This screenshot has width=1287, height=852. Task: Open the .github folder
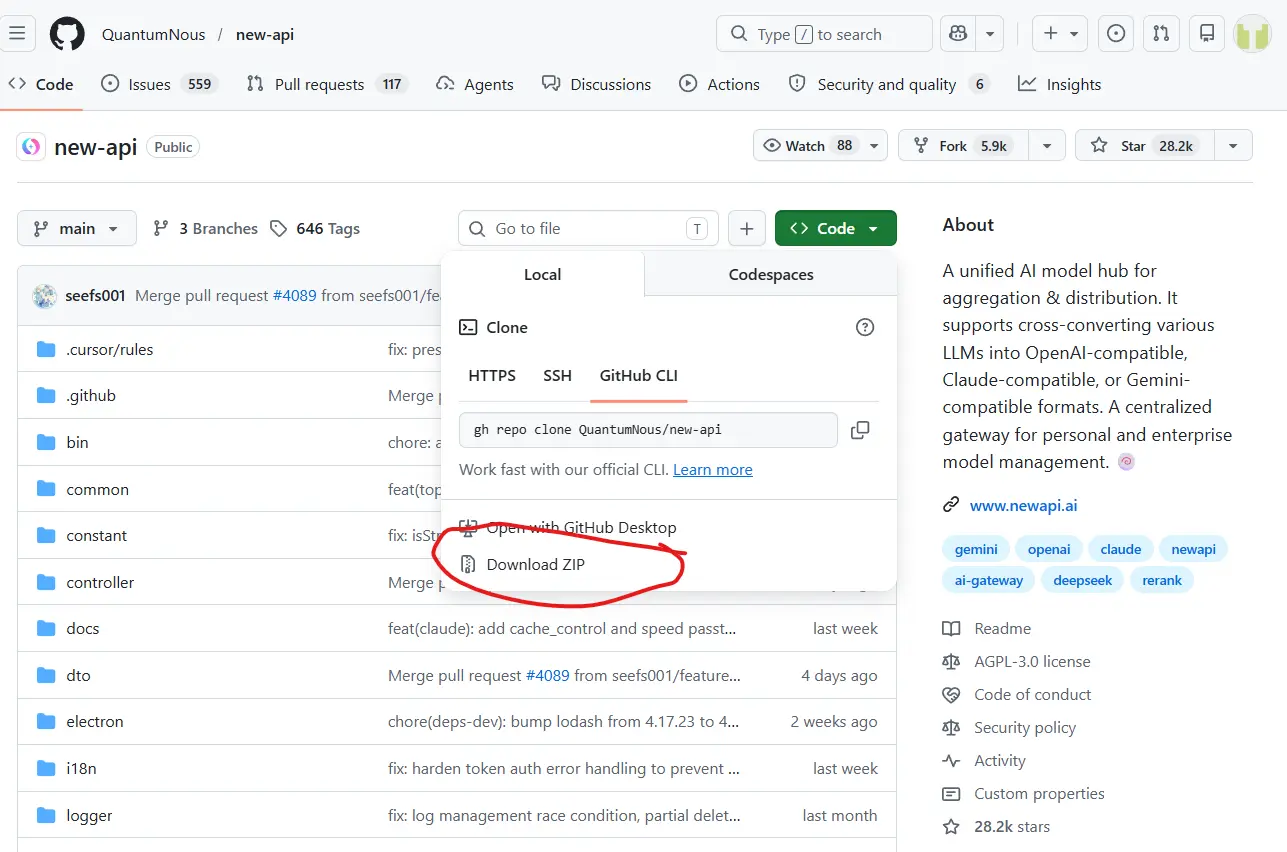pyautogui.click(x=91, y=395)
